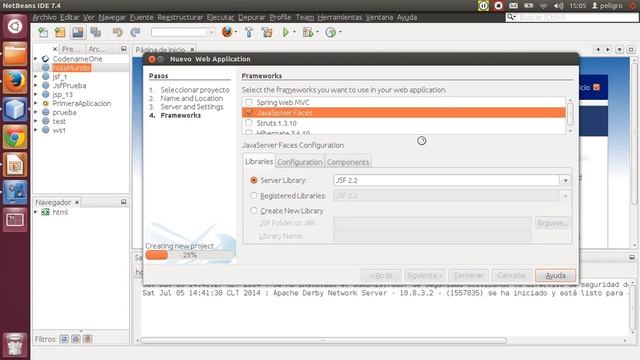The height and width of the screenshot is (360, 640).
Task: Uncheck the JavaServer Faces framework checkbox
Action: pyautogui.click(x=249, y=113)
